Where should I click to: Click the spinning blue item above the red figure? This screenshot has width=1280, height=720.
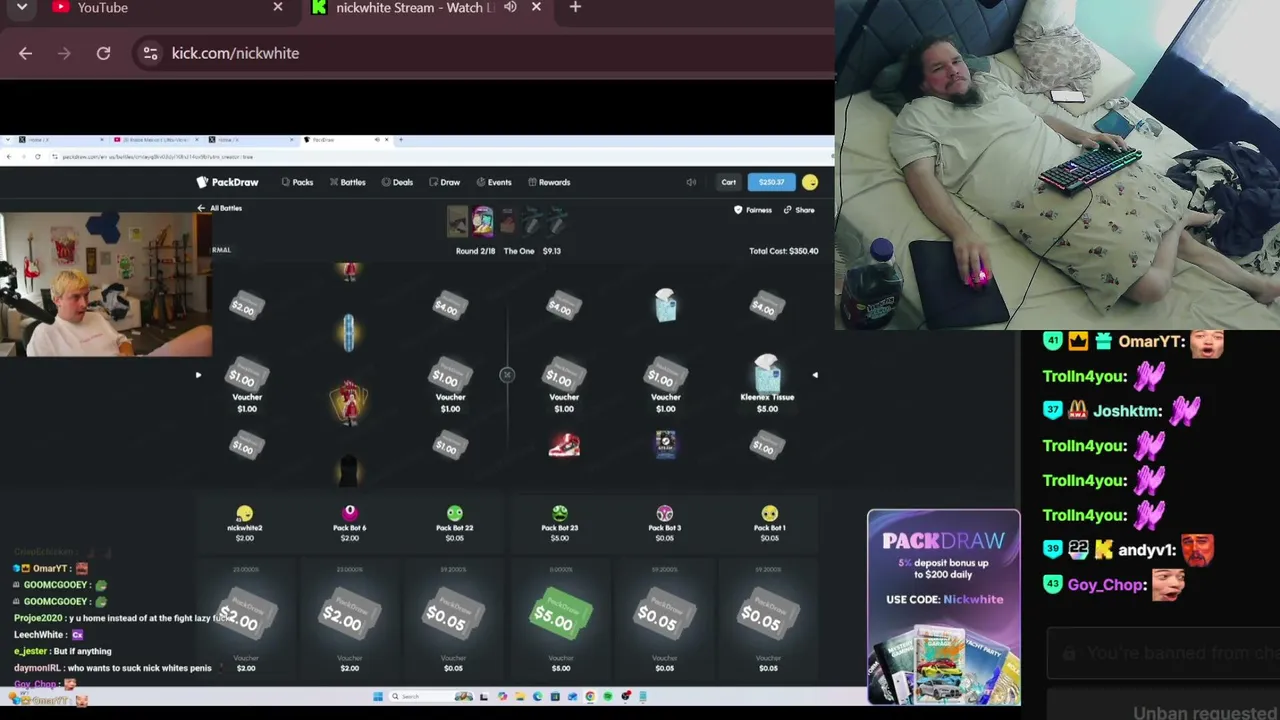[x=349, y=333]
